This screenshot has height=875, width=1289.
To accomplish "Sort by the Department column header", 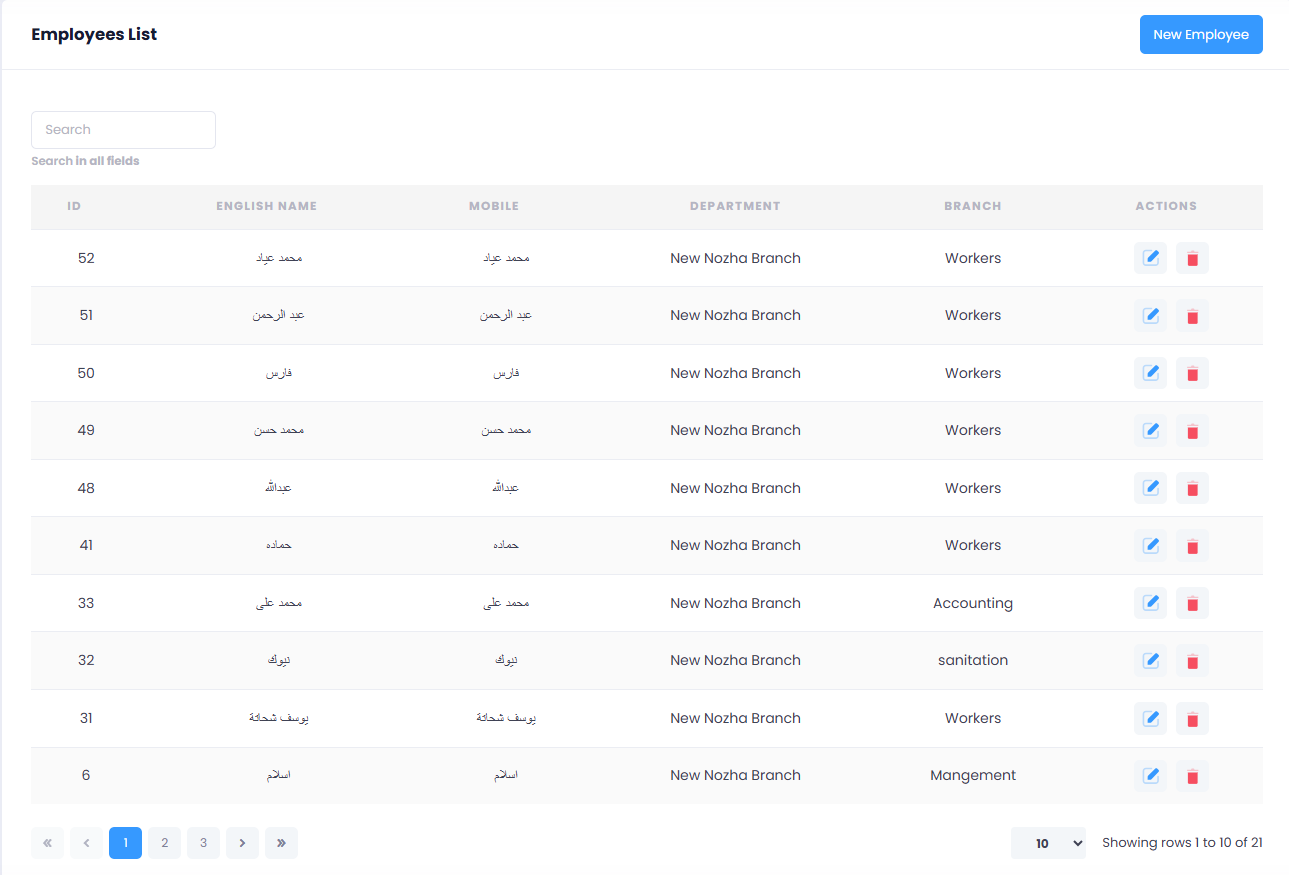I will [734, 206].
